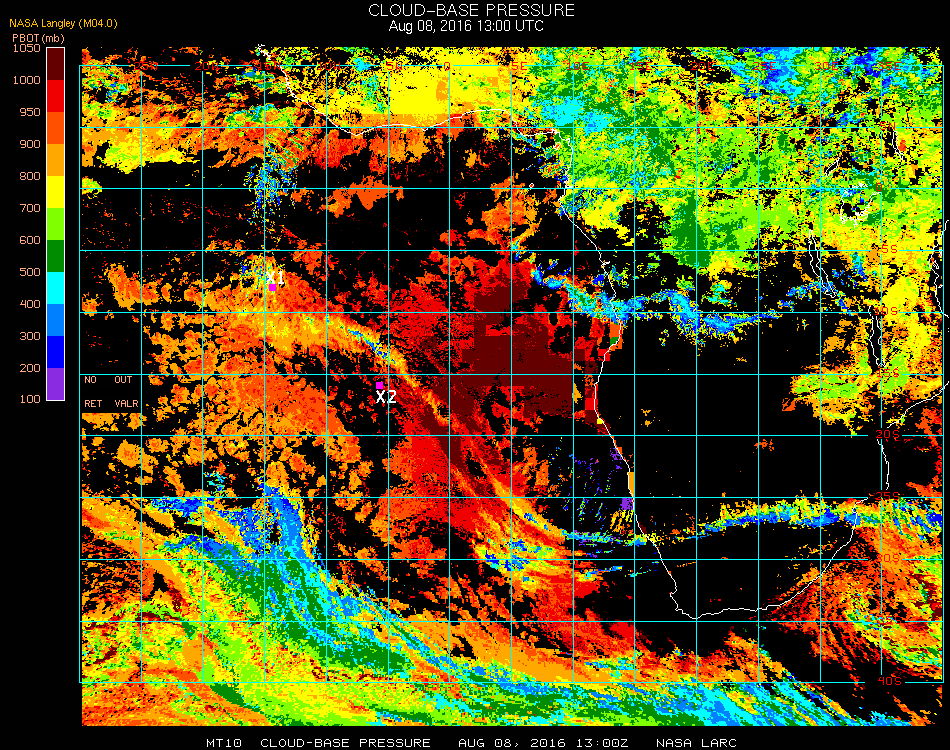The image size is (950, 750).
Task: Click the 25S latitude label
Action: point(888,496)
